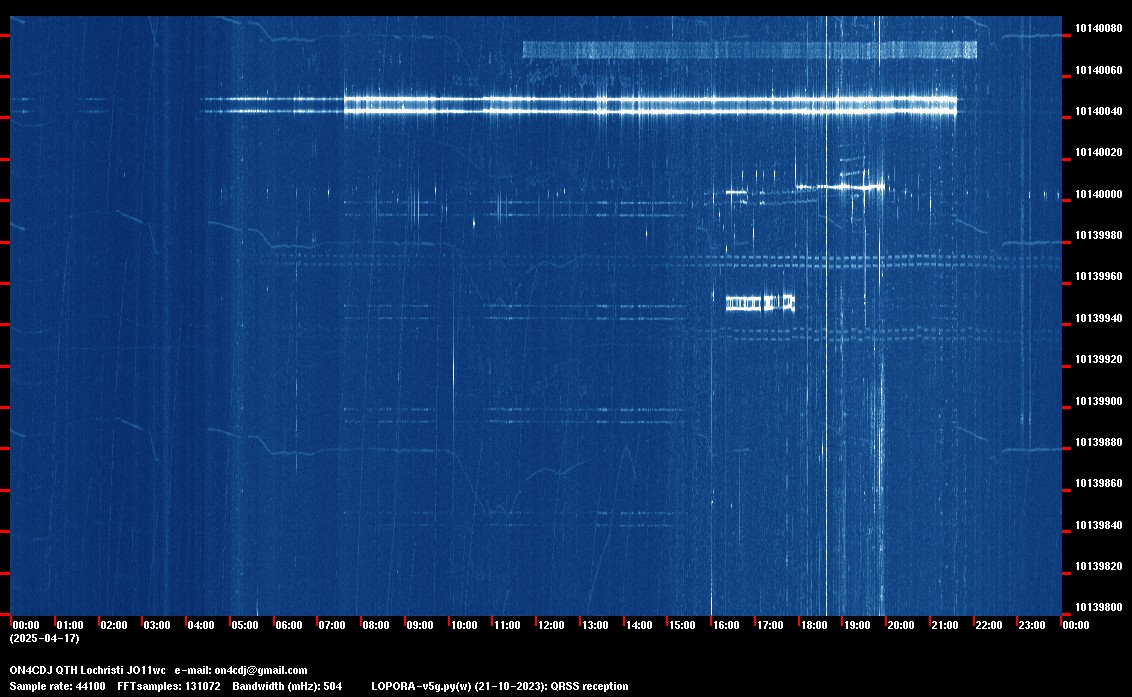Screen dimensions: 1132x697
Task: Click the 10139920 frequency label
Action: [1099, 360]
